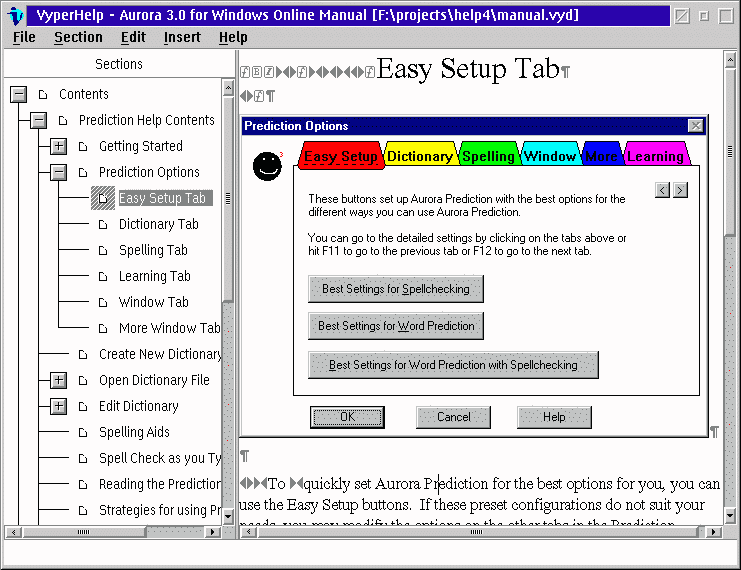This screenshot has height=570, width=741.
Task: Collapse the Contents tree node
Action: pos(18,94)
